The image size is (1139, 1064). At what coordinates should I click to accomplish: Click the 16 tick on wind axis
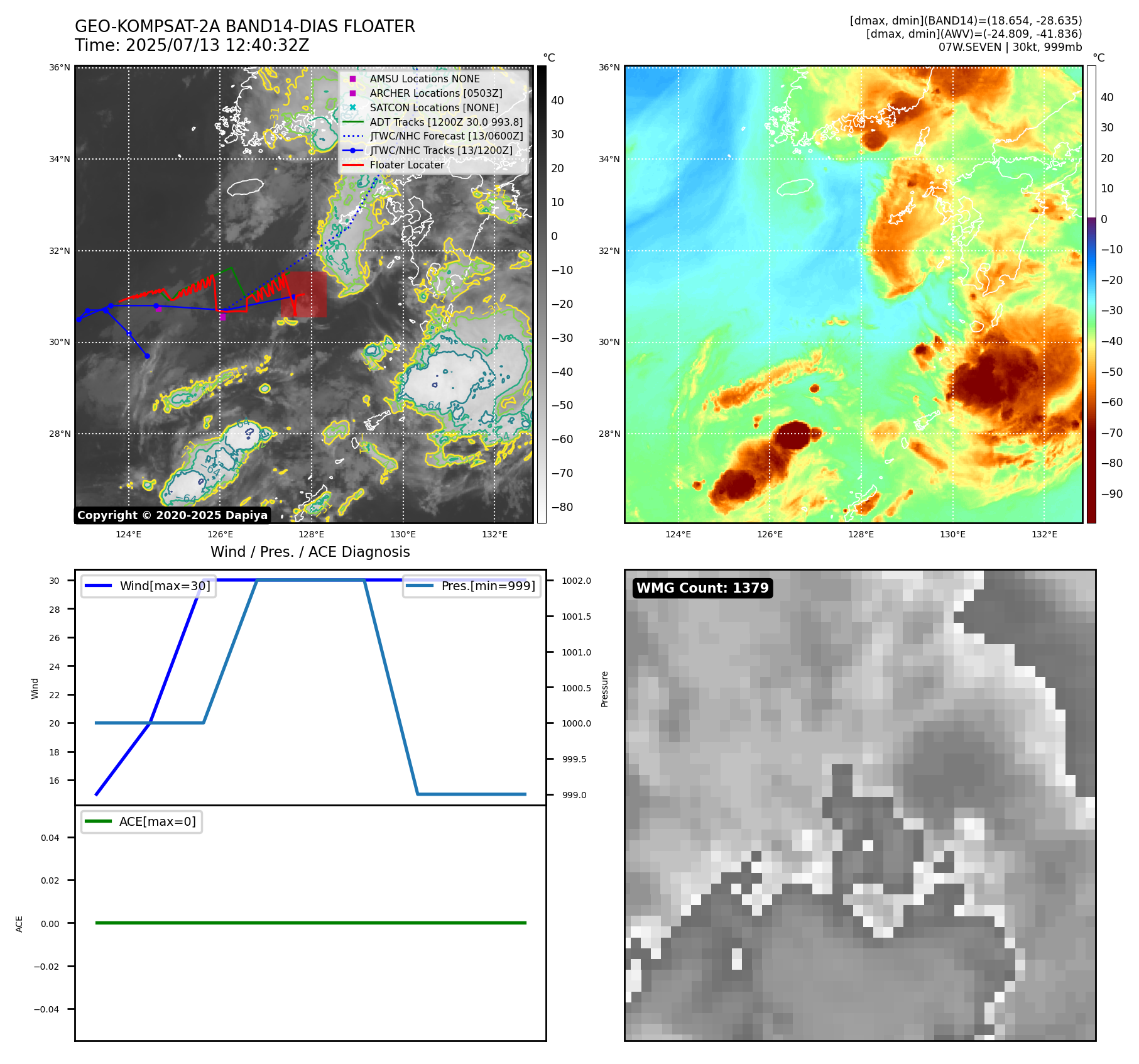55,781
